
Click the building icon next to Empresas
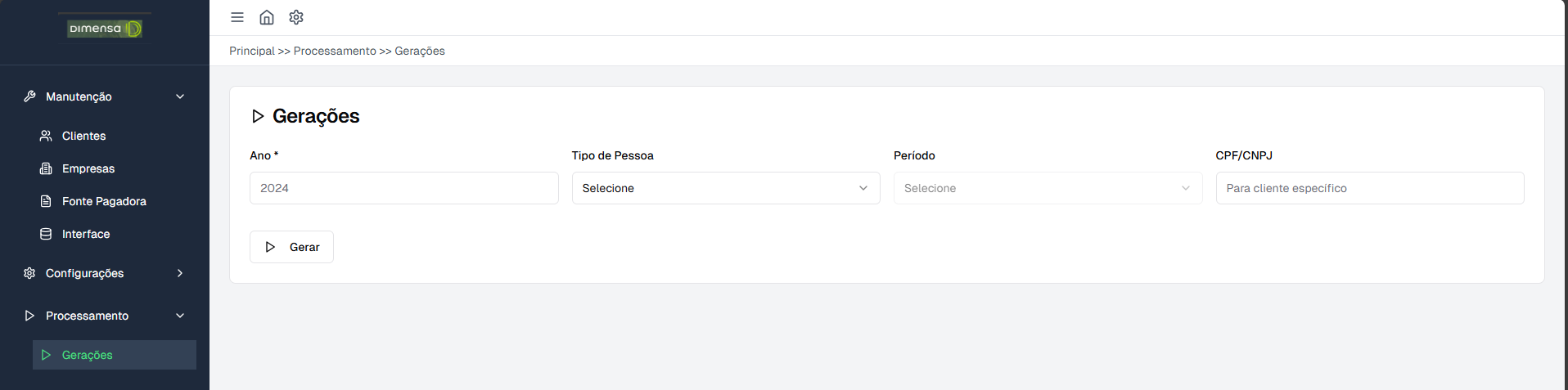click(x=46, y=168)
